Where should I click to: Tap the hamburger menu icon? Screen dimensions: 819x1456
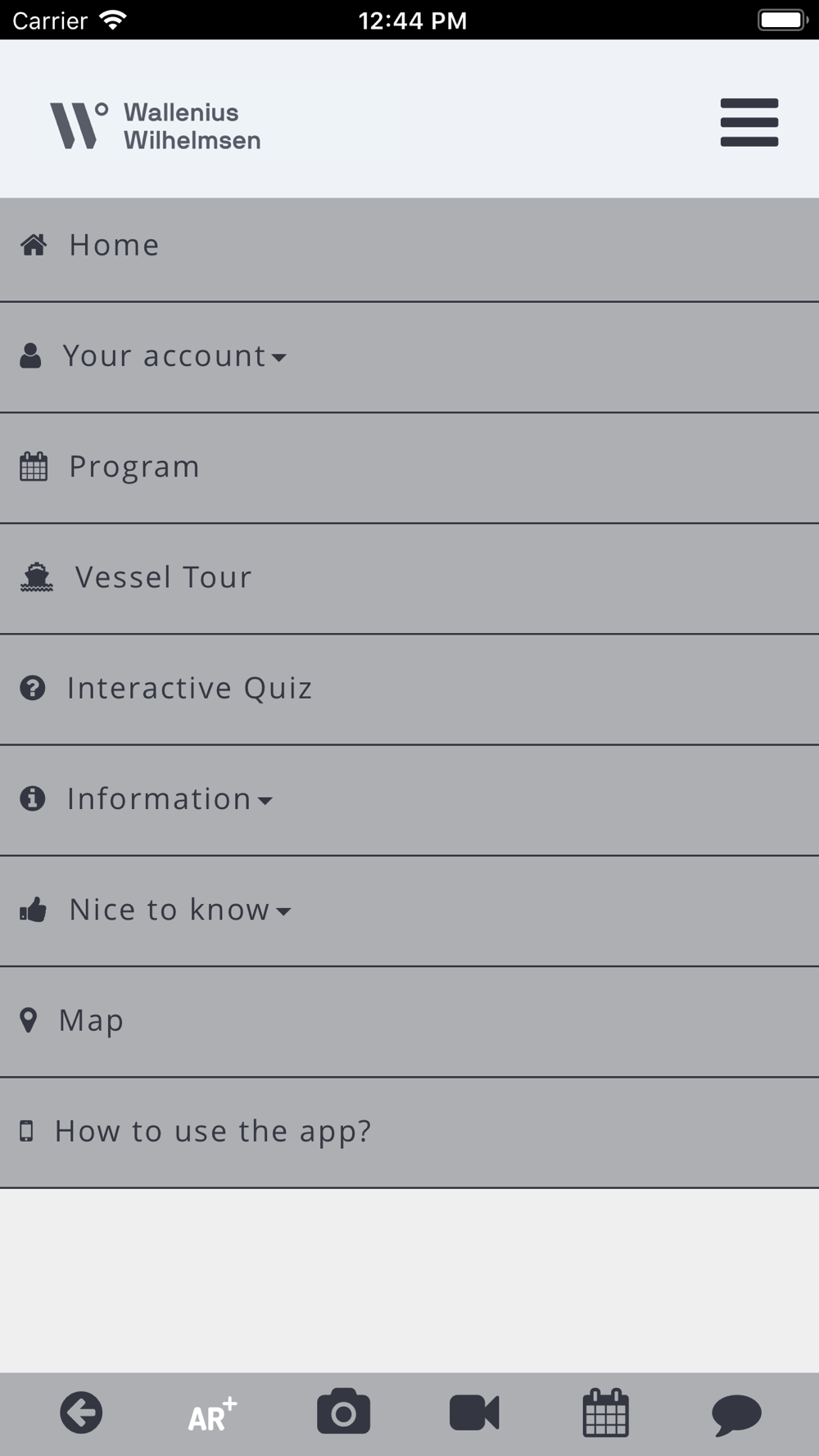point(749,123)
